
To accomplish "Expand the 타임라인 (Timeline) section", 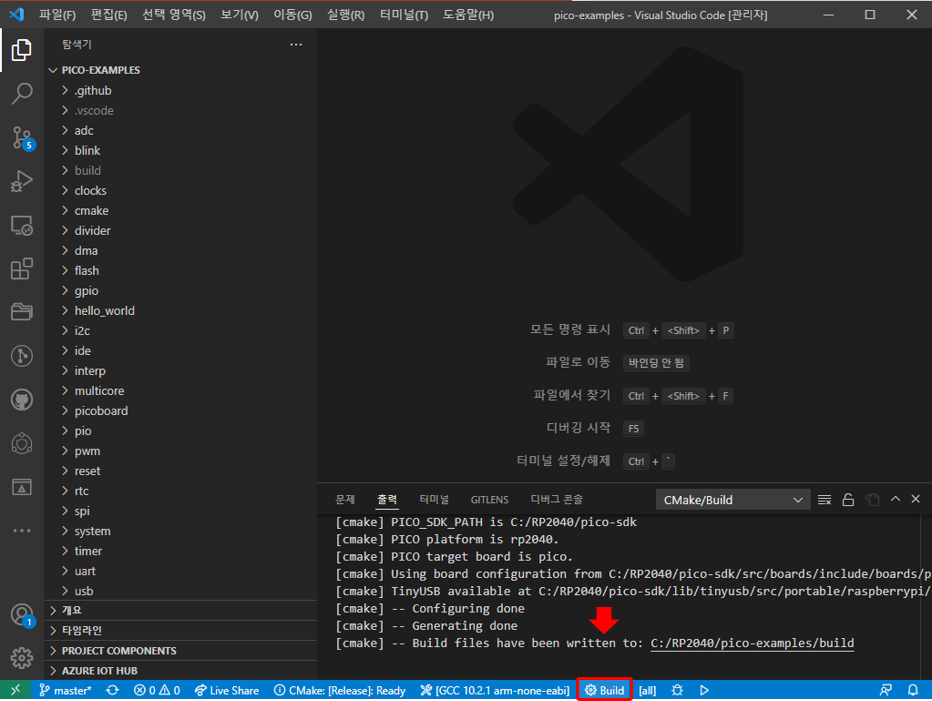I will (x=181, y=630).
